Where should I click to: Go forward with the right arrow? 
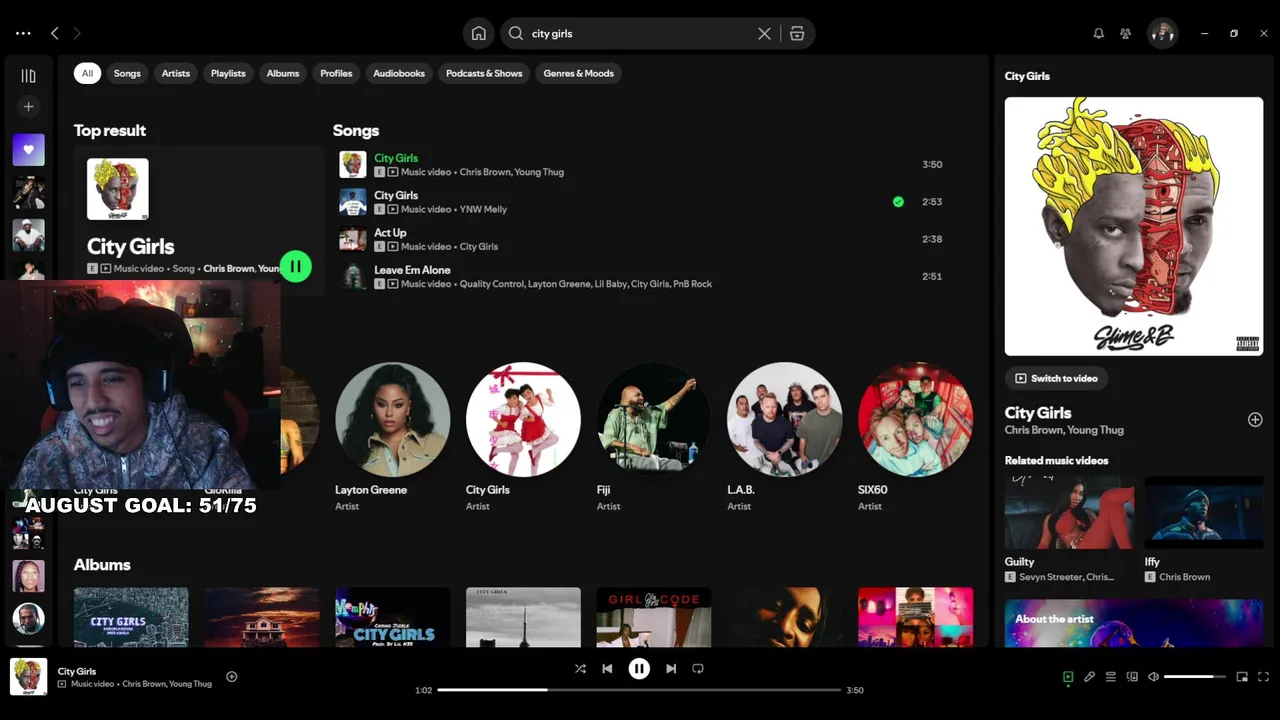click(x=77, y=33)
